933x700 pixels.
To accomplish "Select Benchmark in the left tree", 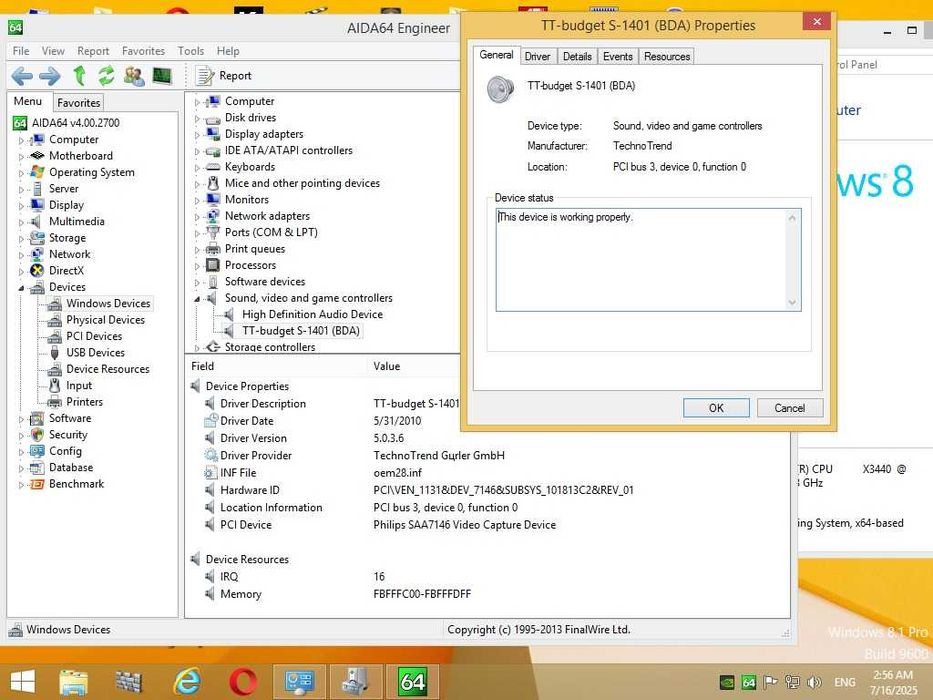I will coord(76,483).
